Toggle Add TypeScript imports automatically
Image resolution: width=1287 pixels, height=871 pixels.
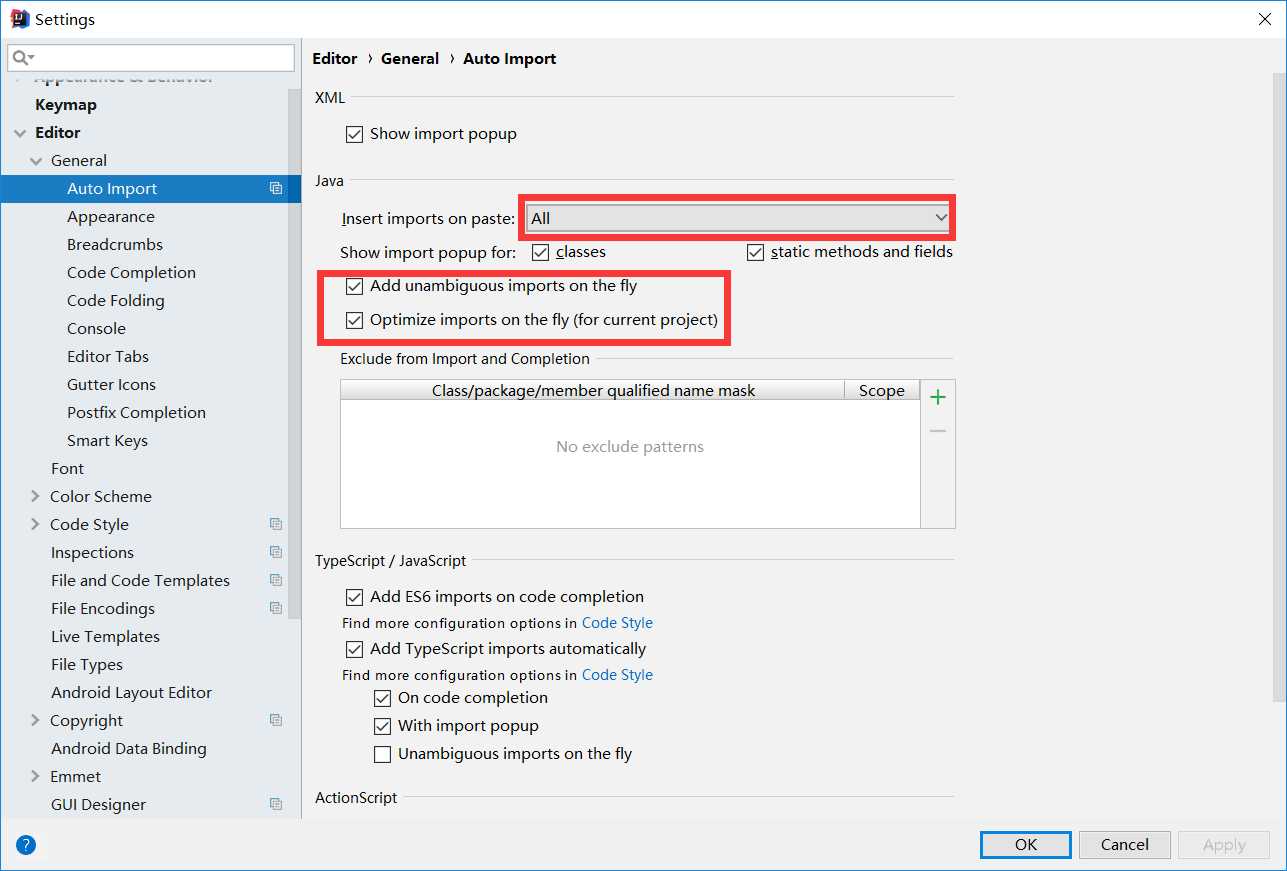pyautogui.click(x=354, y=649)
